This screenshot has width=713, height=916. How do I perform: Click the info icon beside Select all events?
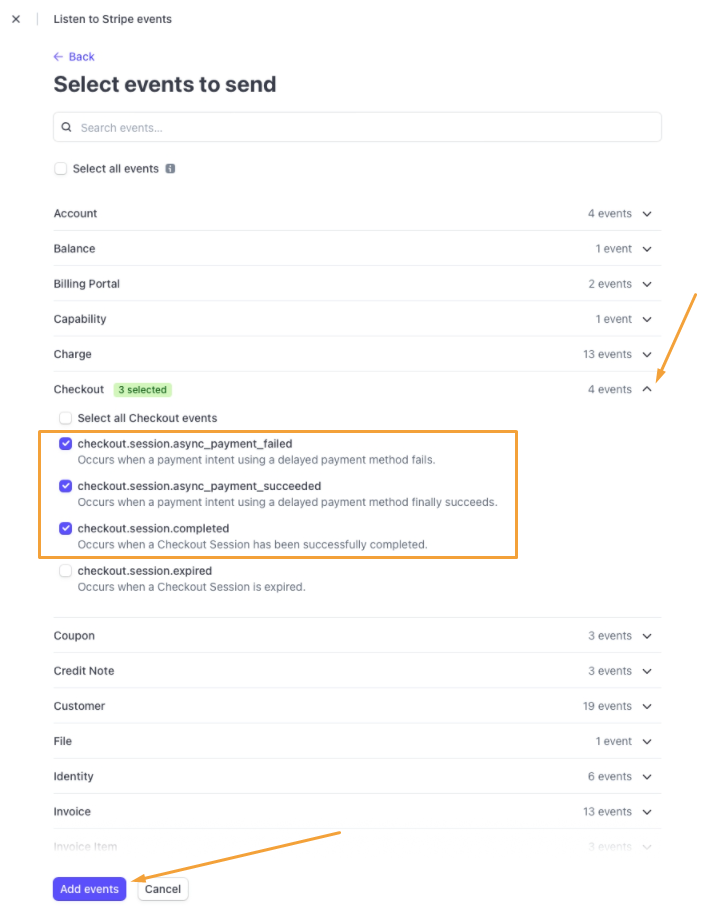click(x=170, y=169)
